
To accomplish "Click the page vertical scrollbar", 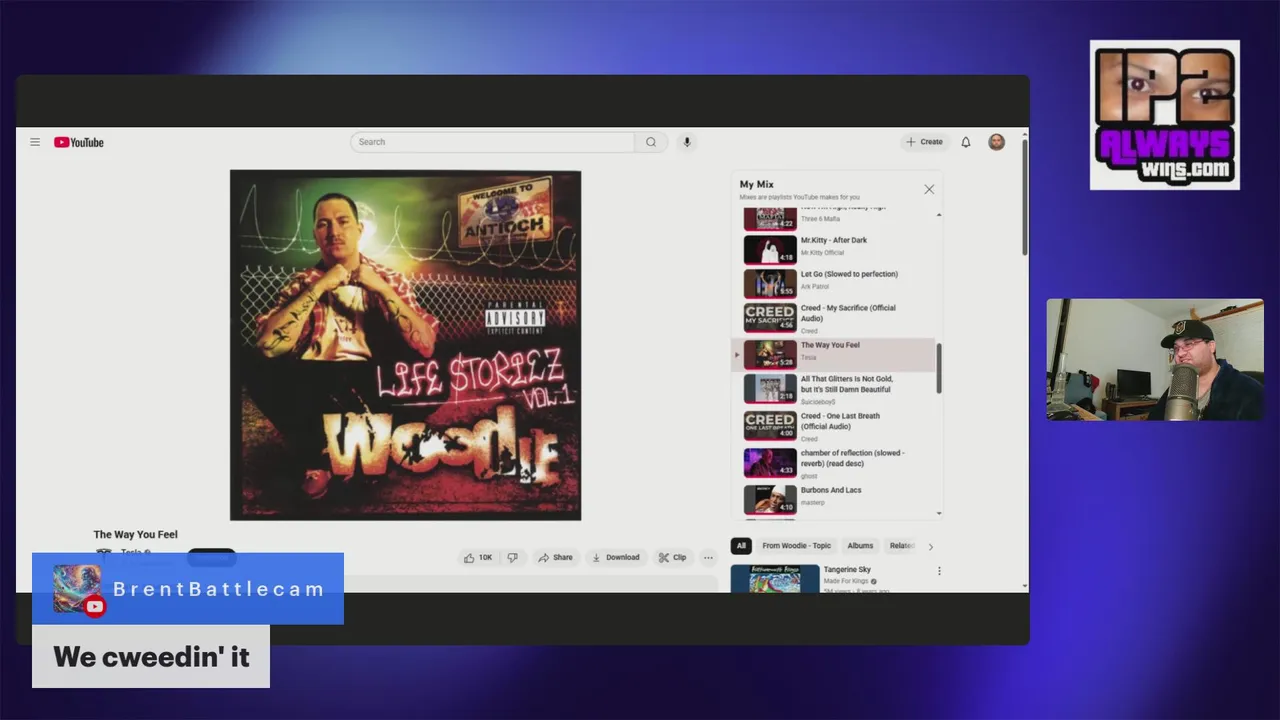I will point(1024,195).
